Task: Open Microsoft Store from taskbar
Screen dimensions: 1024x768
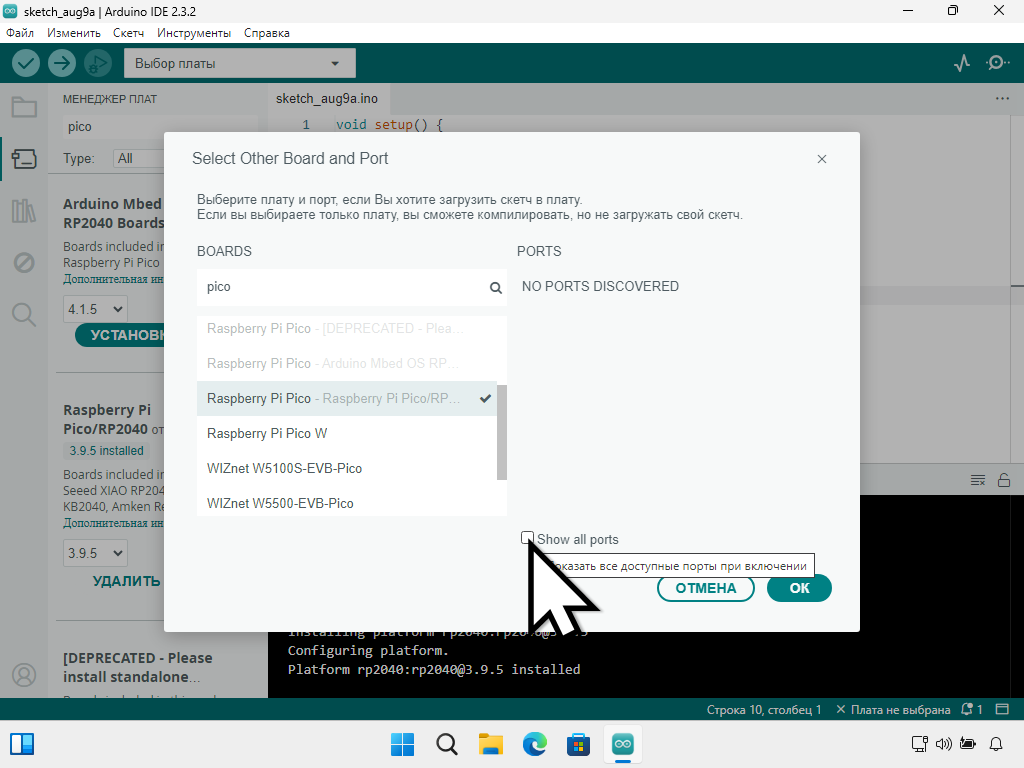Action: point(578,744)
